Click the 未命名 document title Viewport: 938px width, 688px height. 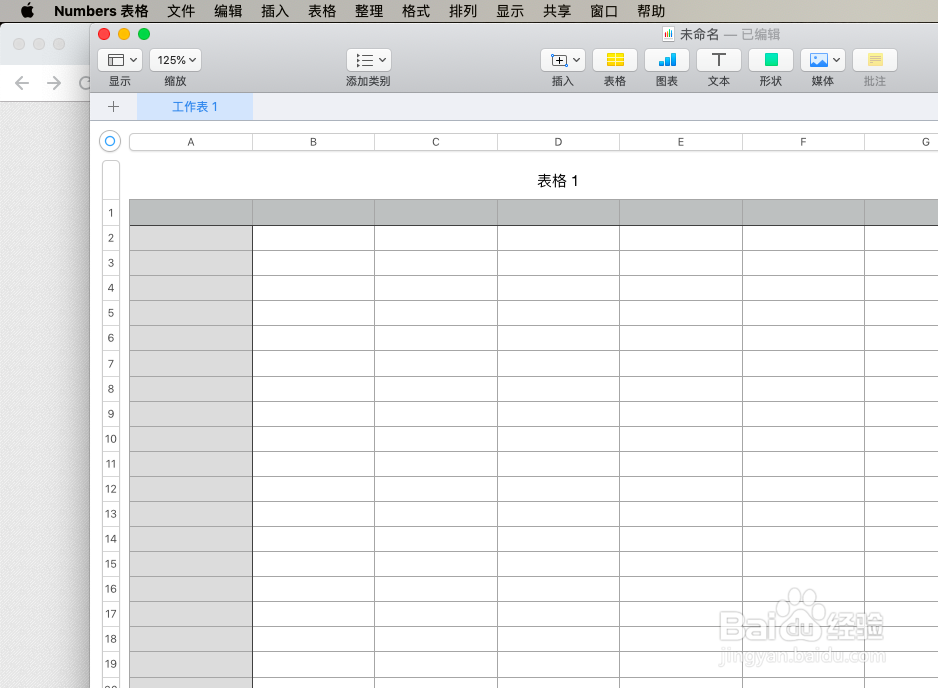click(699, 34)
